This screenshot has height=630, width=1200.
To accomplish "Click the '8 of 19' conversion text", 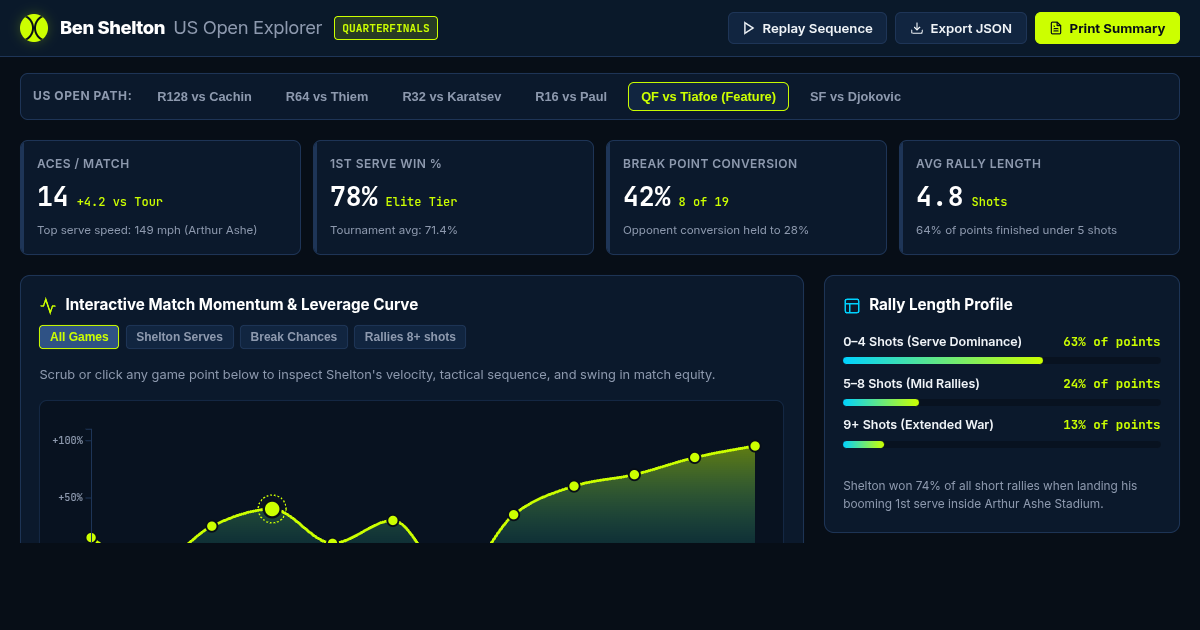I will pyautogui.click(x=704, y=202).
